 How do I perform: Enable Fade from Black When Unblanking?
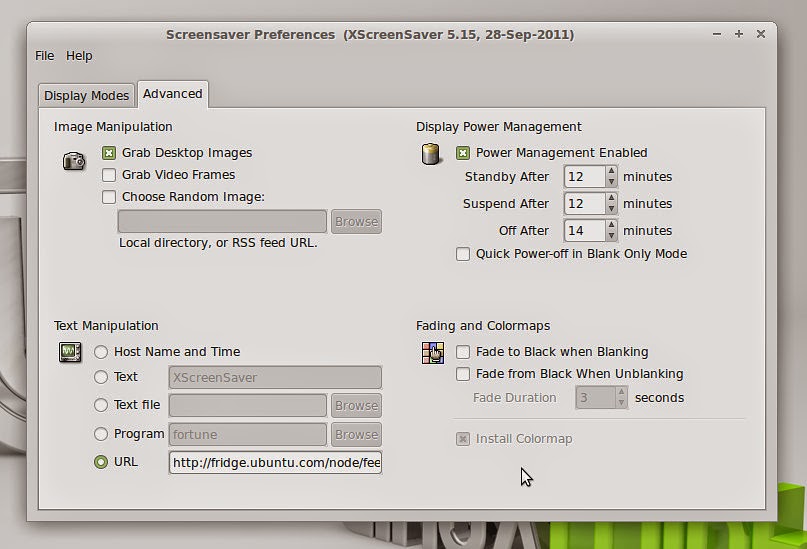(x=463, y=374)
